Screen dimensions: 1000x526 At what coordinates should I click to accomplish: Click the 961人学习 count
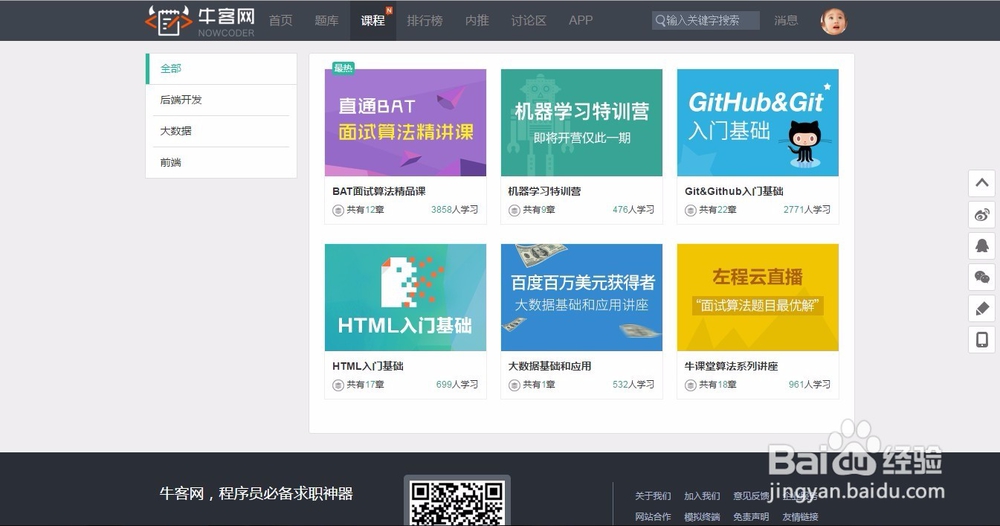[809, 384]
